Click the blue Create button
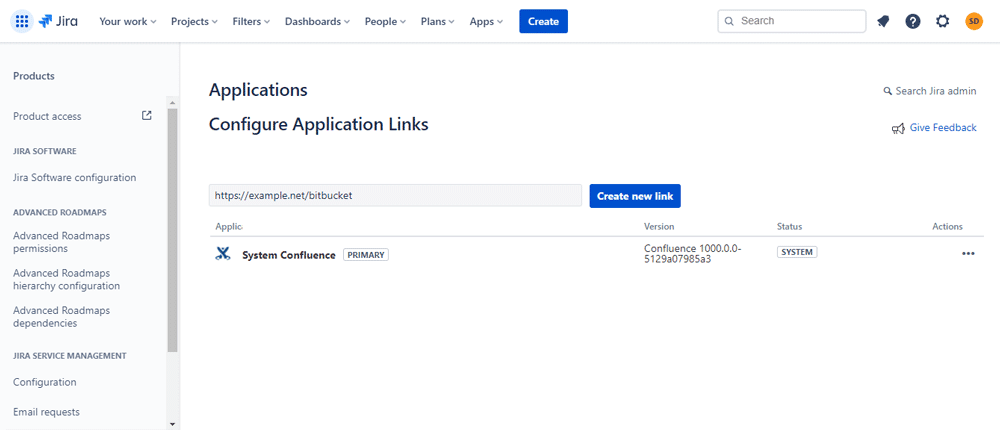Screen dimensions: 1000x430 click(x=543, y=21)
